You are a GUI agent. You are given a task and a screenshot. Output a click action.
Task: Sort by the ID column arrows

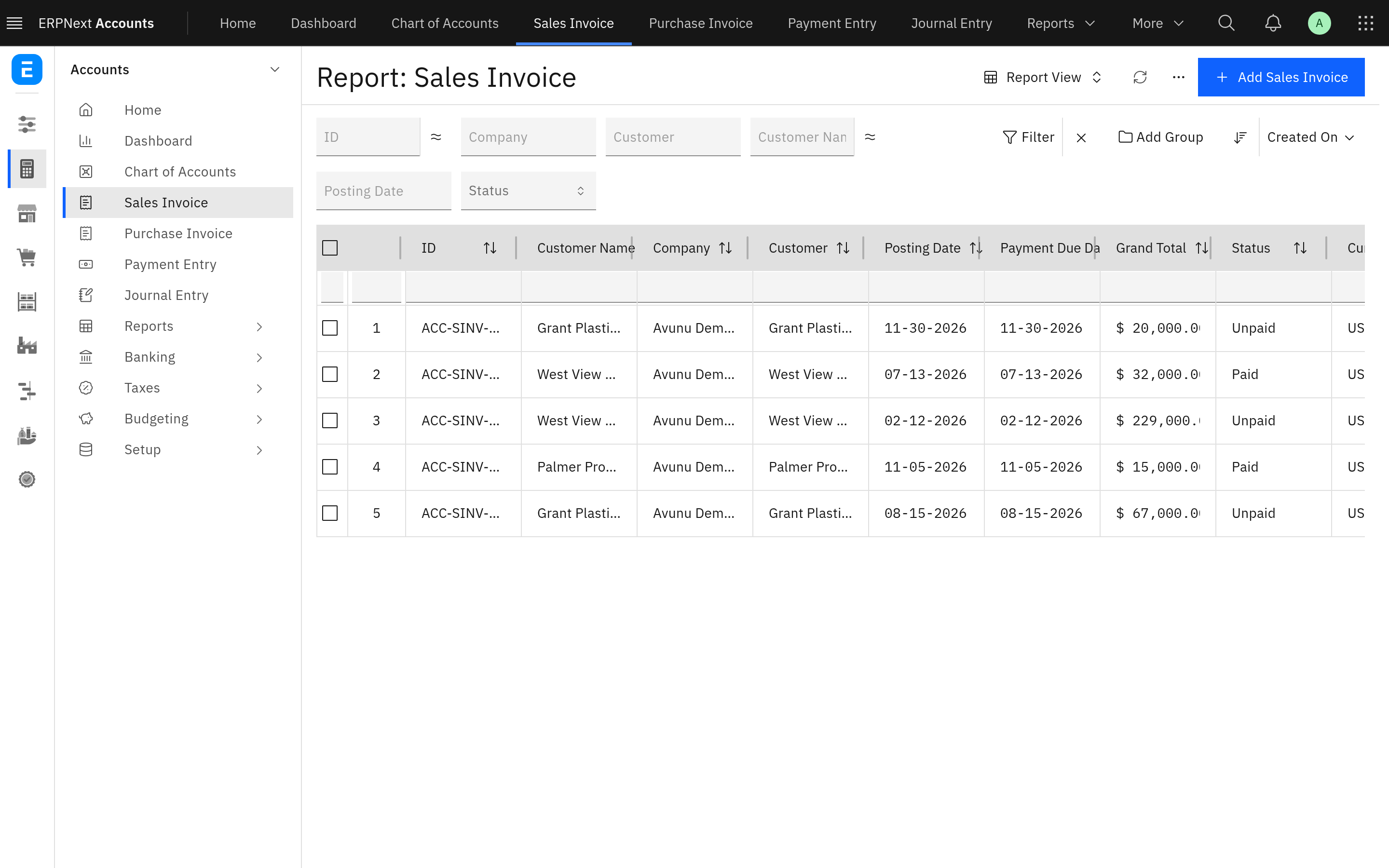pos(490,248)
